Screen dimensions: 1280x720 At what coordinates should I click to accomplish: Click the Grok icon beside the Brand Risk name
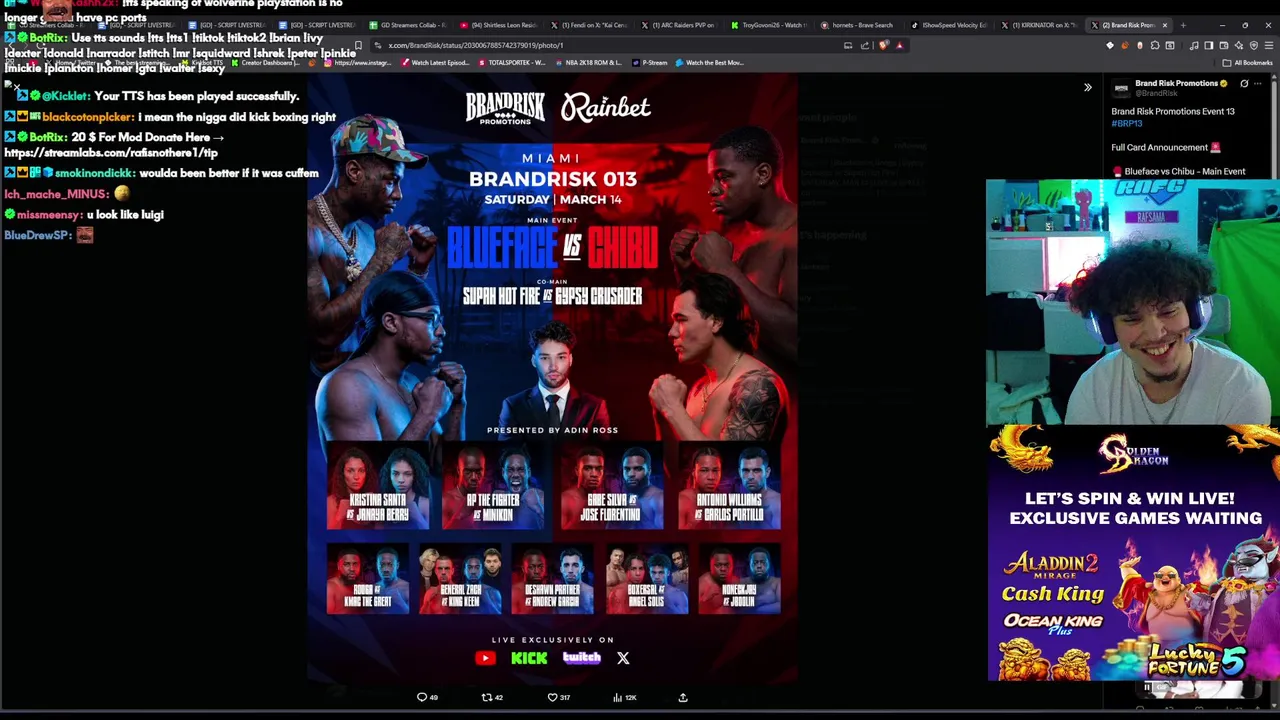(1244, 84)
